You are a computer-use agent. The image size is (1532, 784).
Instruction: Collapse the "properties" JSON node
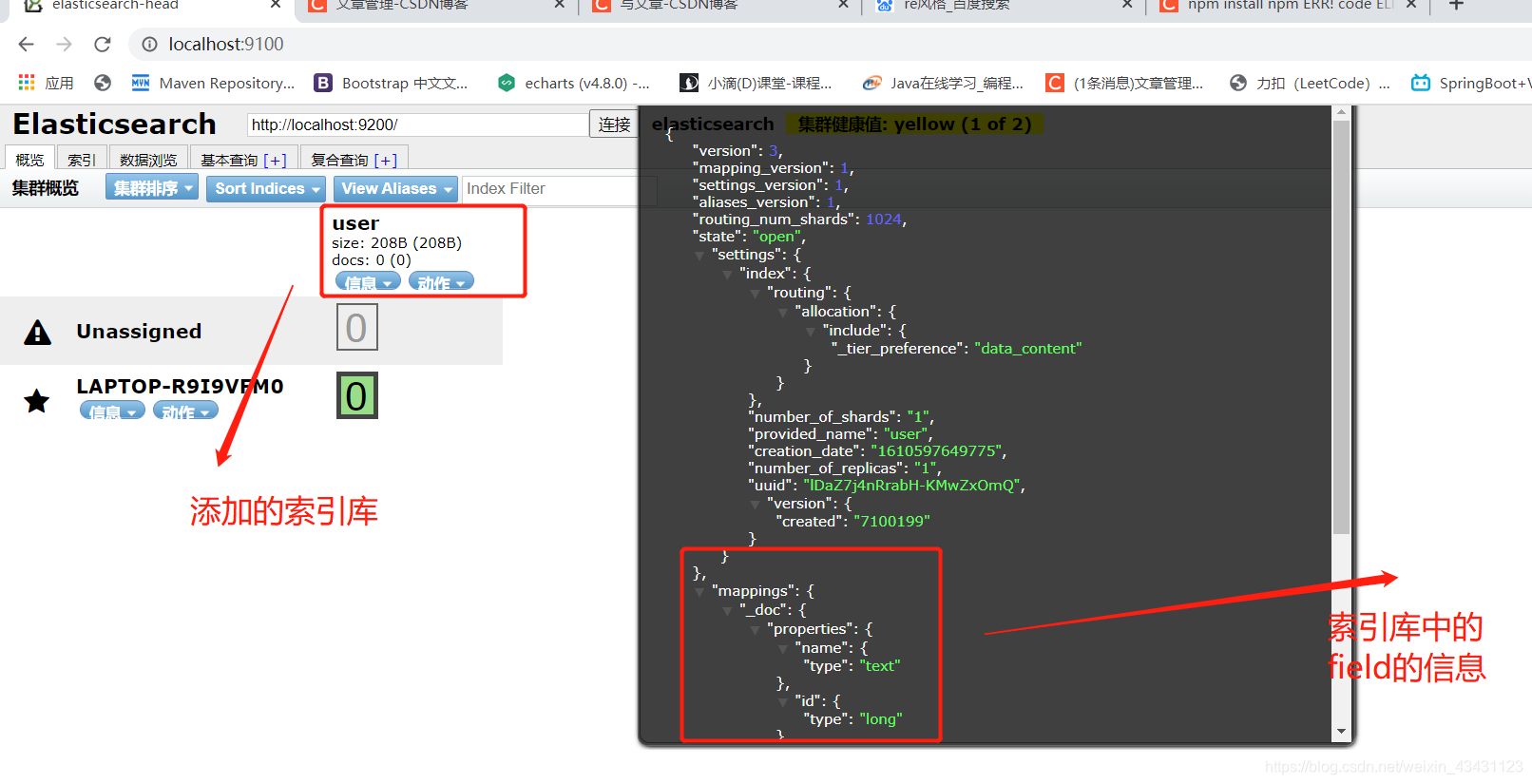tap(755, 630)
